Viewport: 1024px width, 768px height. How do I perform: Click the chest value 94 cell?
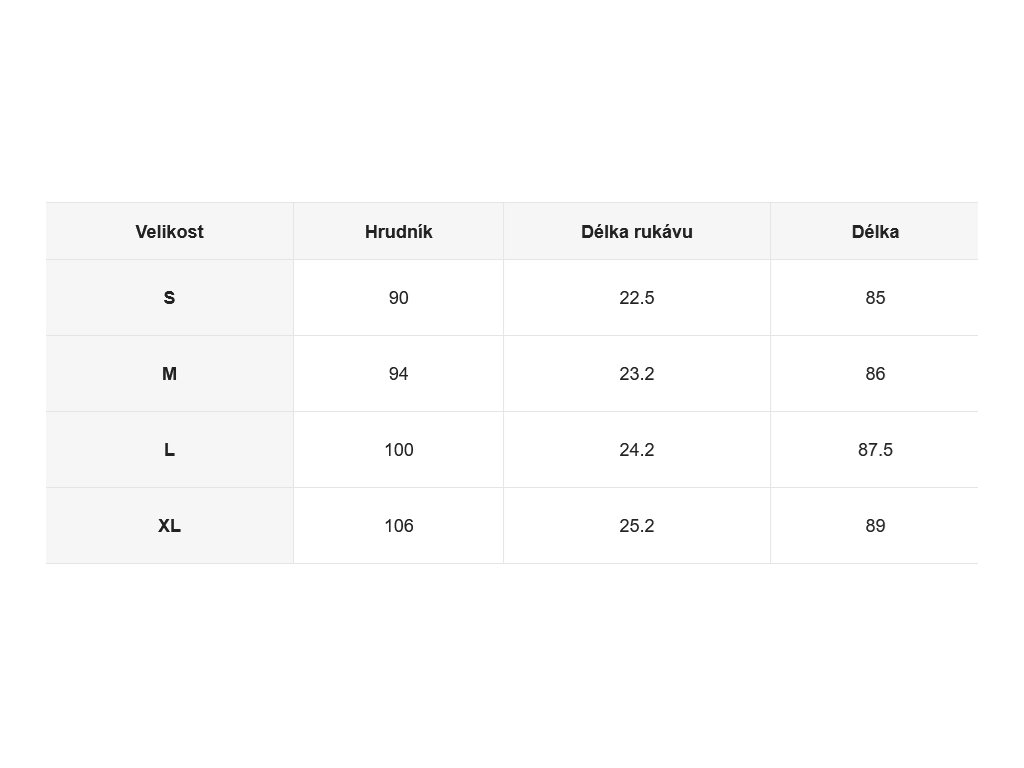coord(398,374)
